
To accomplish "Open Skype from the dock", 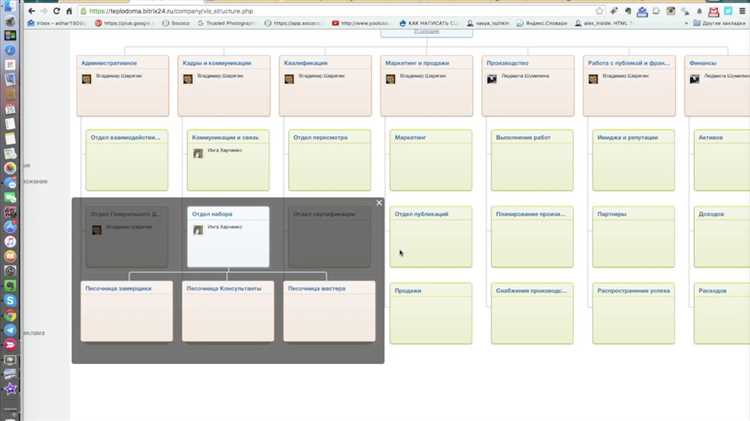I will 10,300.
